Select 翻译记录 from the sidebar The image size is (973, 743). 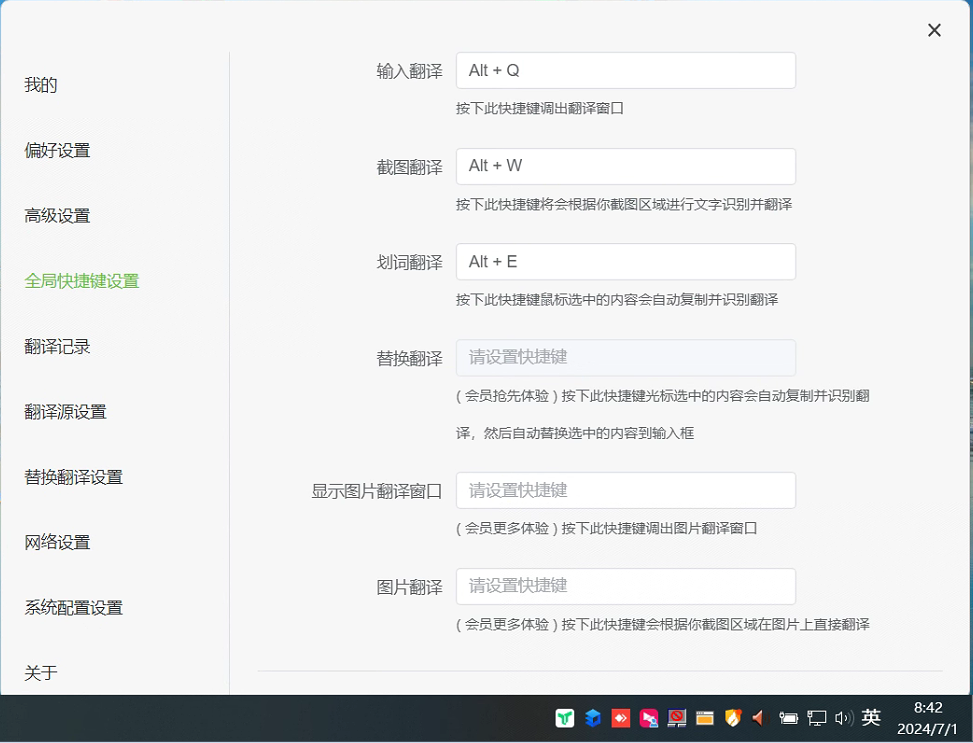tap(57, 347)
